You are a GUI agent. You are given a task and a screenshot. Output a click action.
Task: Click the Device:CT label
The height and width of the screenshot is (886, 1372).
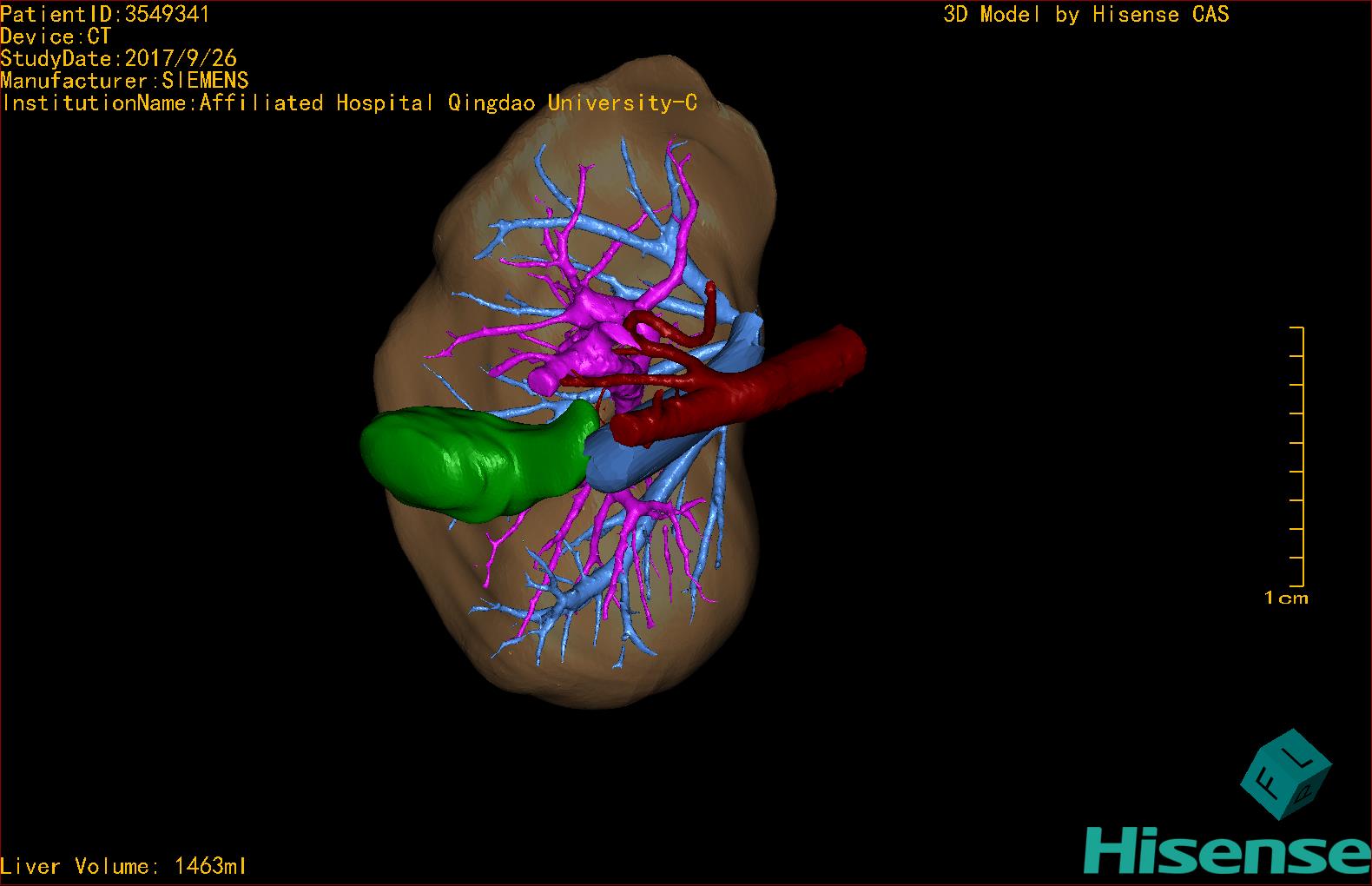pos(56,36)
